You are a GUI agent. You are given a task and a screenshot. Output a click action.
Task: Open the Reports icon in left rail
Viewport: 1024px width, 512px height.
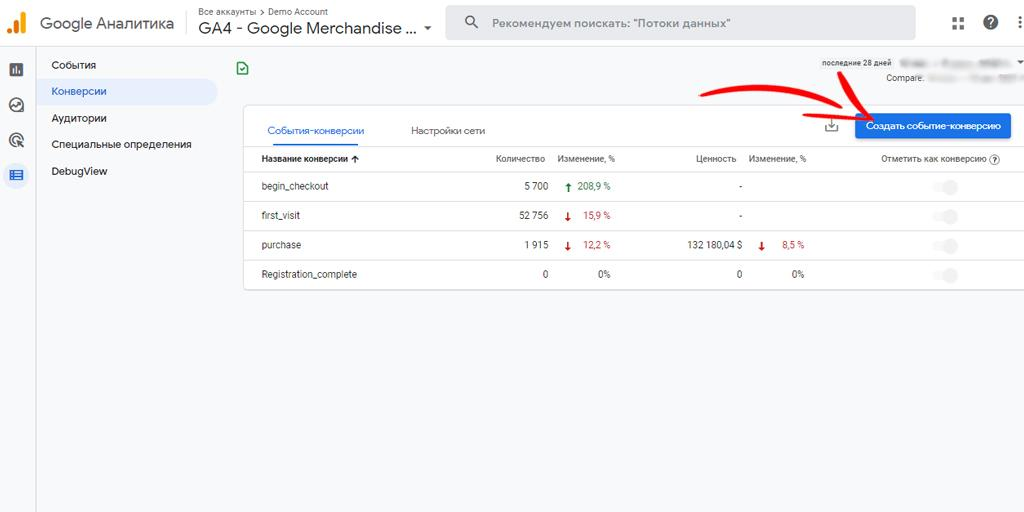tap(16, 69)
